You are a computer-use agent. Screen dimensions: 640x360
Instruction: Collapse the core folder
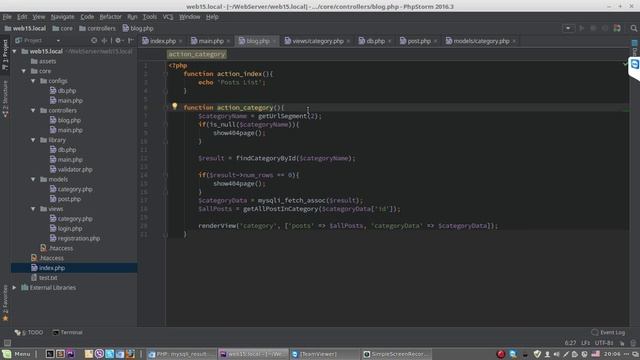pyautogui.click(x=24, y=71)
